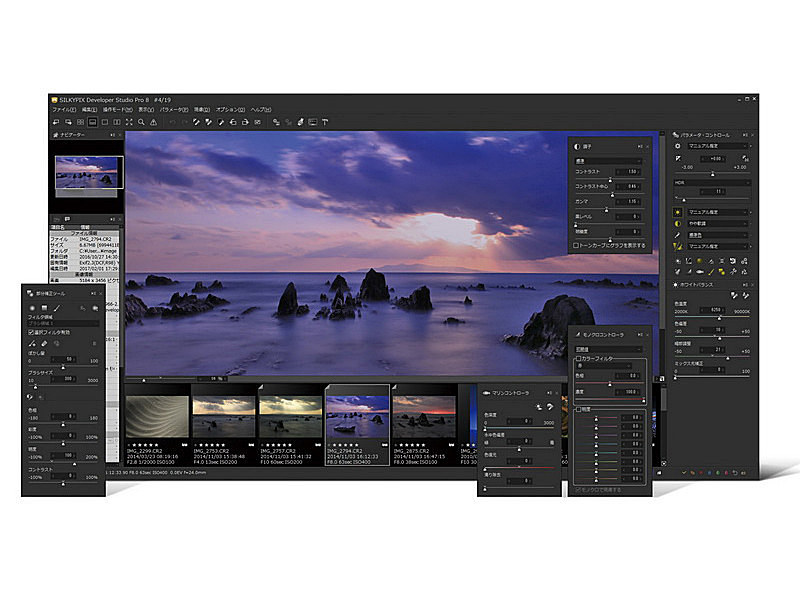This screenshot has height=600, width=800.
Task: Select gradual filter in 部分補正ツール panel
Action: (x=44, y=308)
